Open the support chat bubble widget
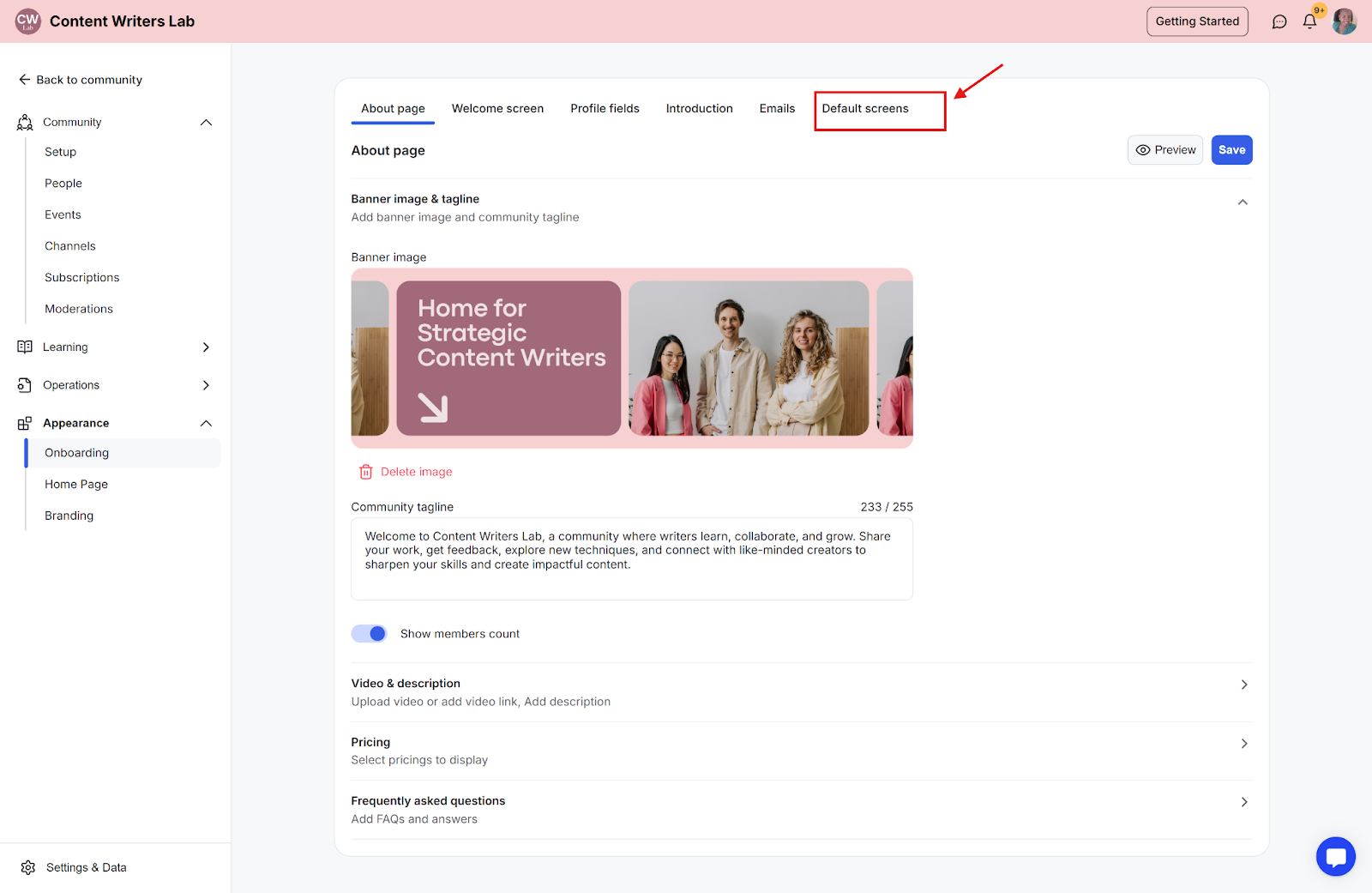1372x893 pixels. coord(1336,856)
